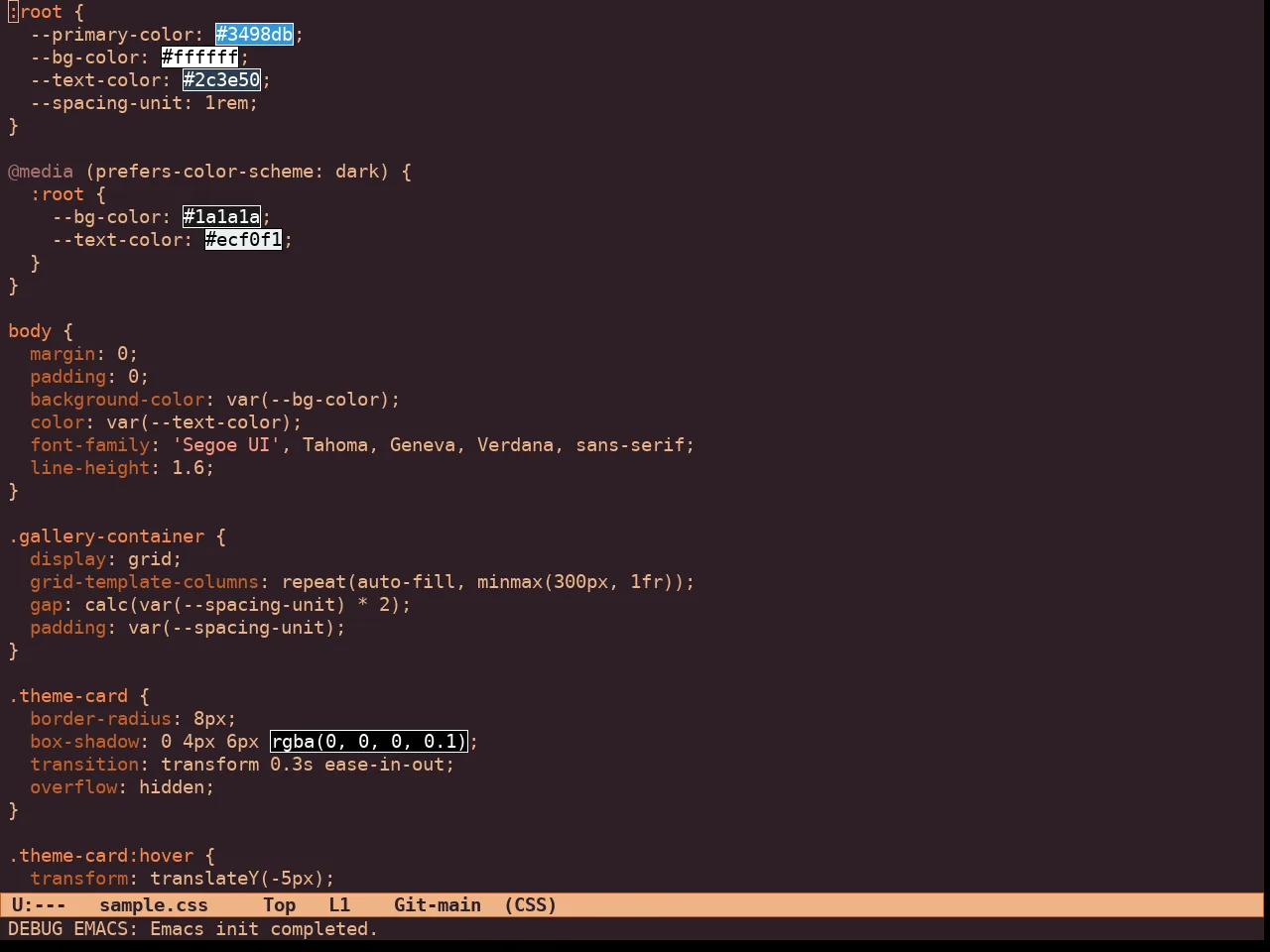Click the 'grid-template-columns' property
The height and width of the screenshot is (952, 1270).
145,581
